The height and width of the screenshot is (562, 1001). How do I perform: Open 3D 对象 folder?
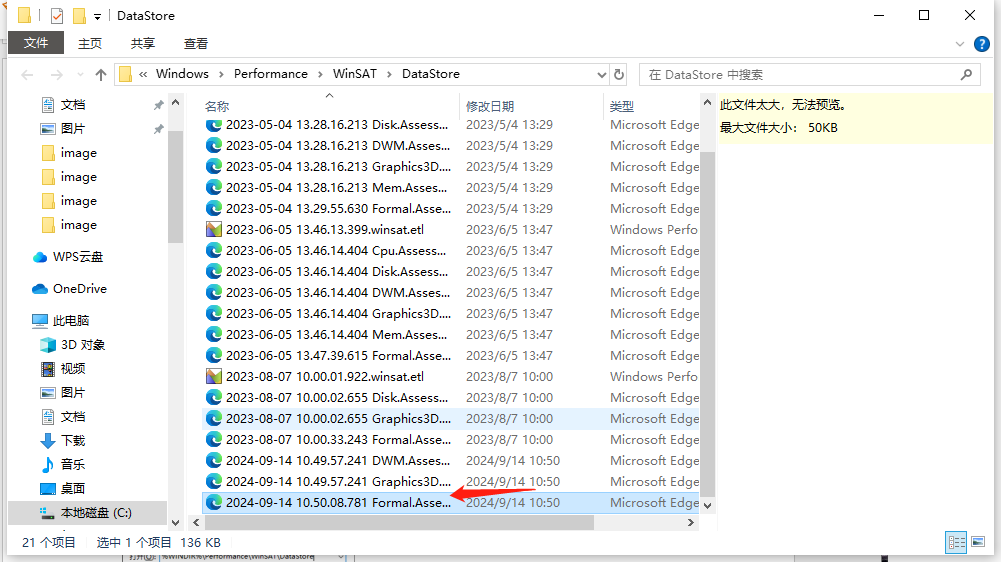[82, 345]
